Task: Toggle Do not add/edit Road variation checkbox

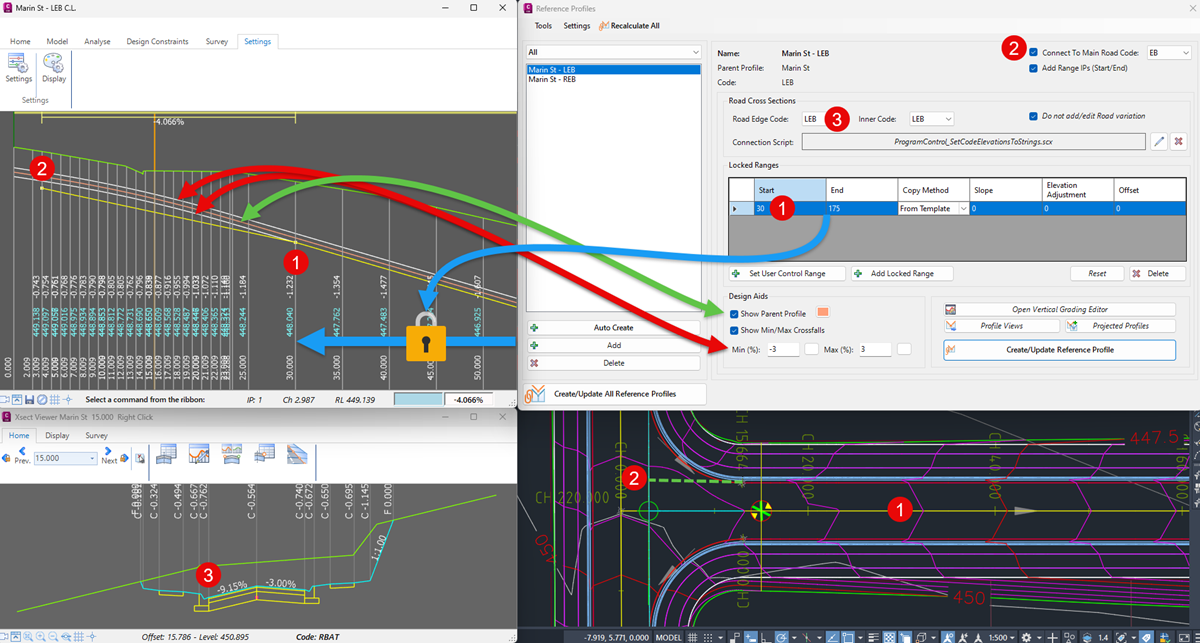Action: click(x=1034, y=116)
